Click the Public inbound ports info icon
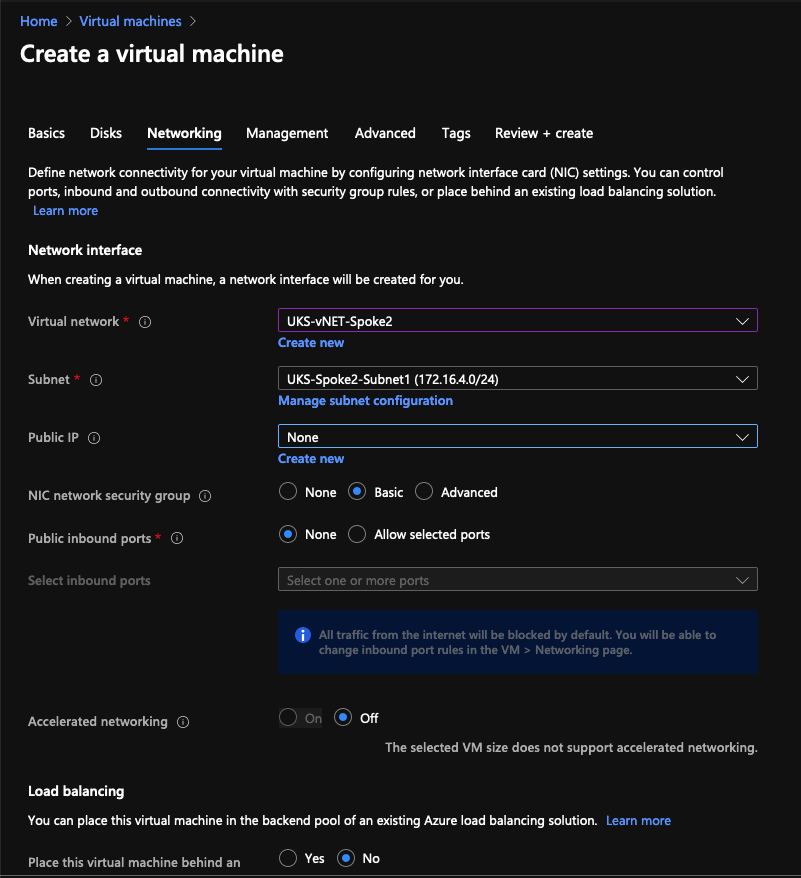Image resolution: width=801 pixels, height=878 pixels. (x=177, y=538)
